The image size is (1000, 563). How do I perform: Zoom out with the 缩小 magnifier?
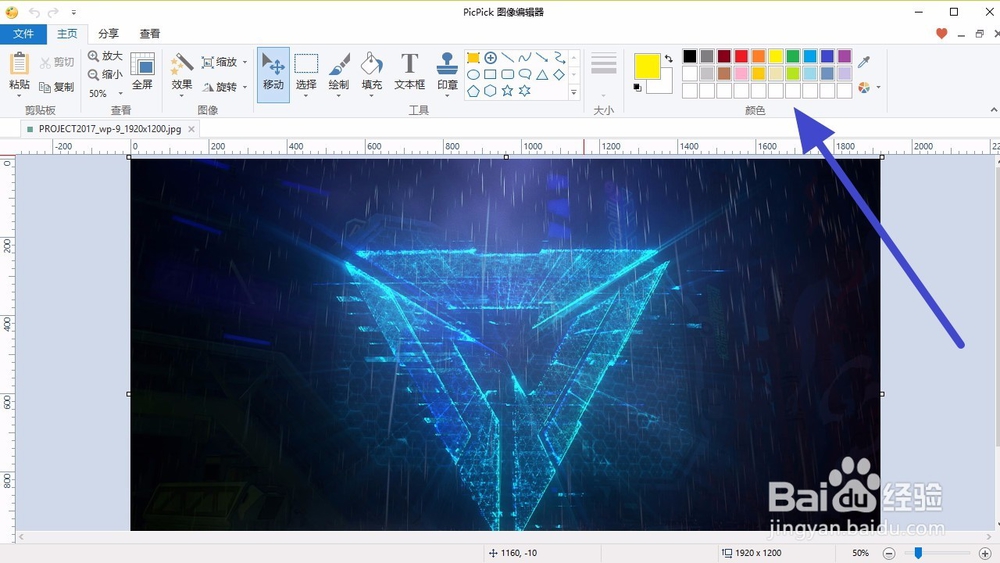105,75
